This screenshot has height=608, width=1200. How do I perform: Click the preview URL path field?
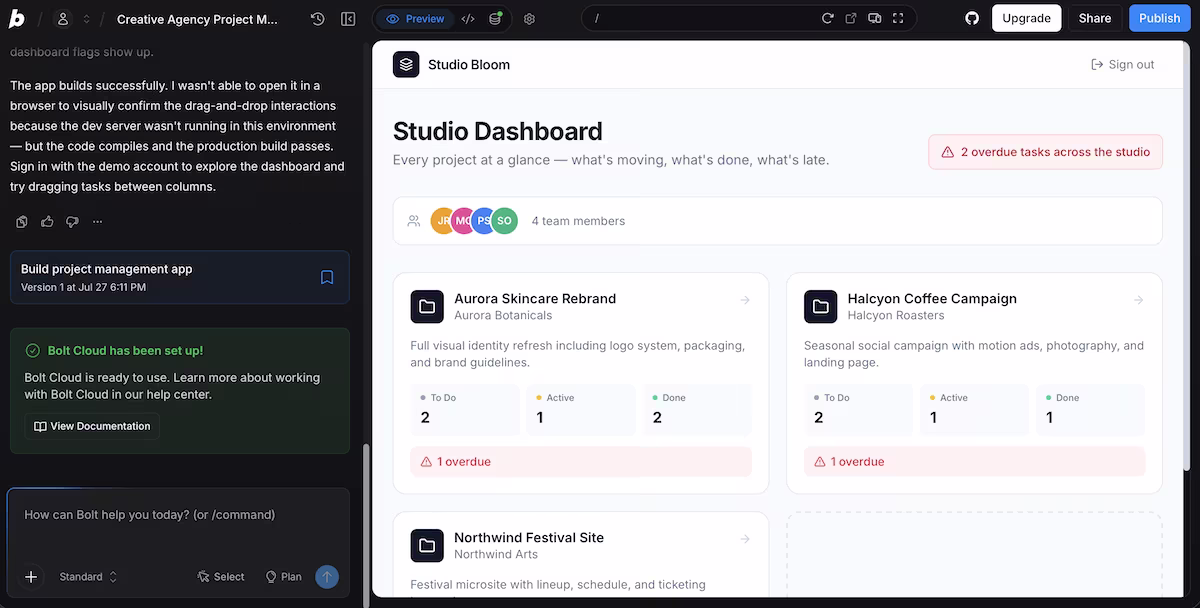point(700,19)
